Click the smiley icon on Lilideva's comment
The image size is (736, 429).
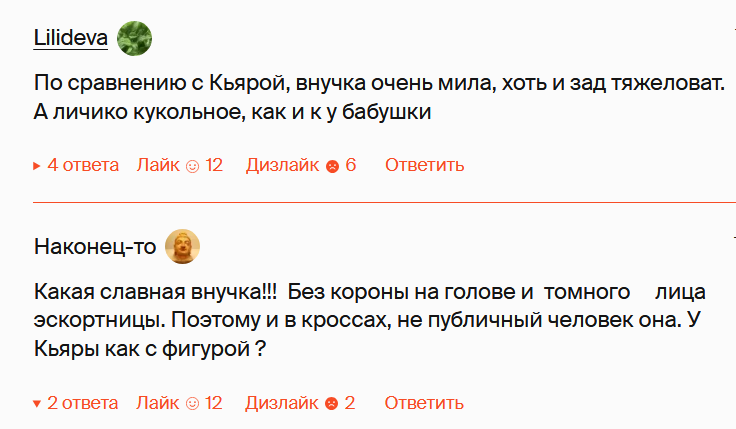[x=193, y=166]
